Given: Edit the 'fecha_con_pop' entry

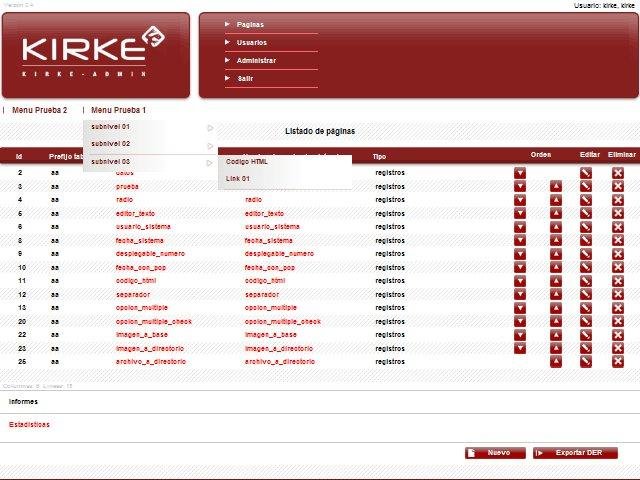Looking at the screenshot, I should point(586,267).
